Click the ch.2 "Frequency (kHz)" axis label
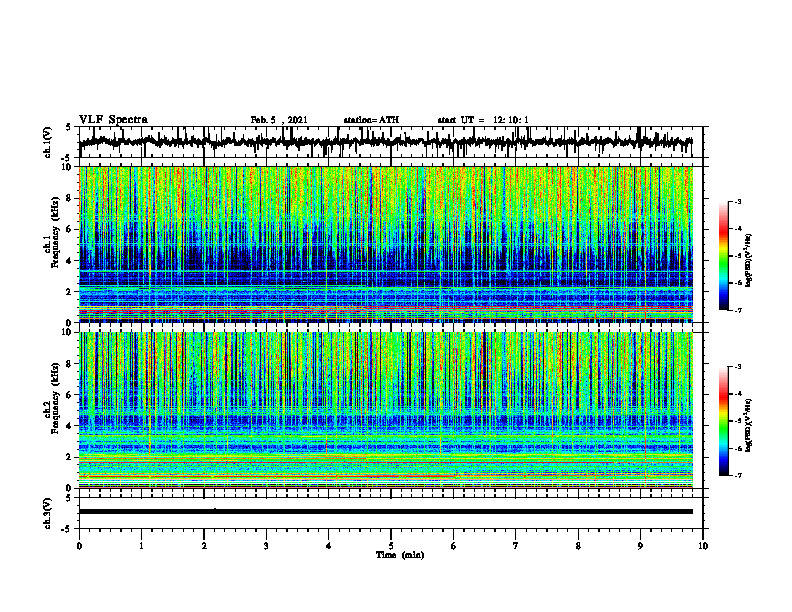Viewport: 792px width, 612px height. pyautogui.click(x=55, y=398)
